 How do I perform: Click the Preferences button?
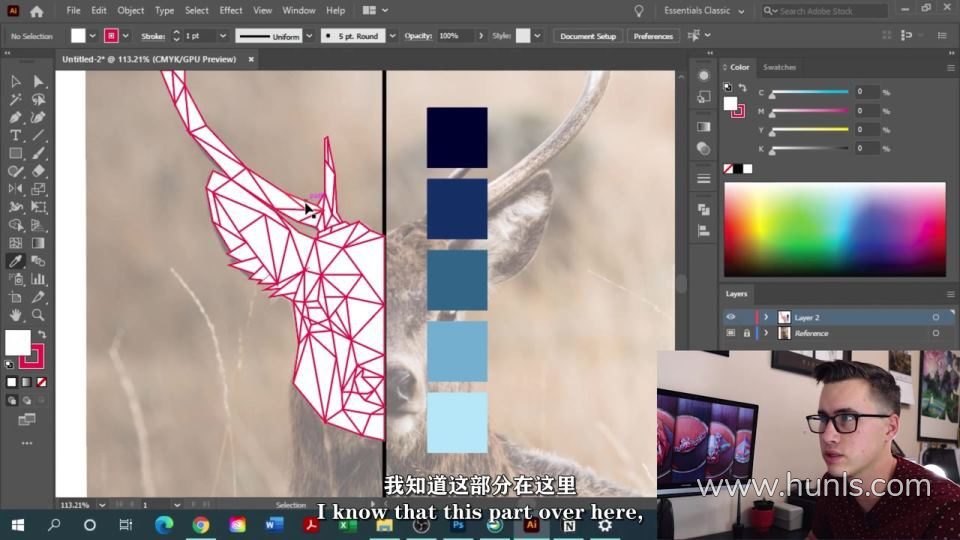(653, 36)
